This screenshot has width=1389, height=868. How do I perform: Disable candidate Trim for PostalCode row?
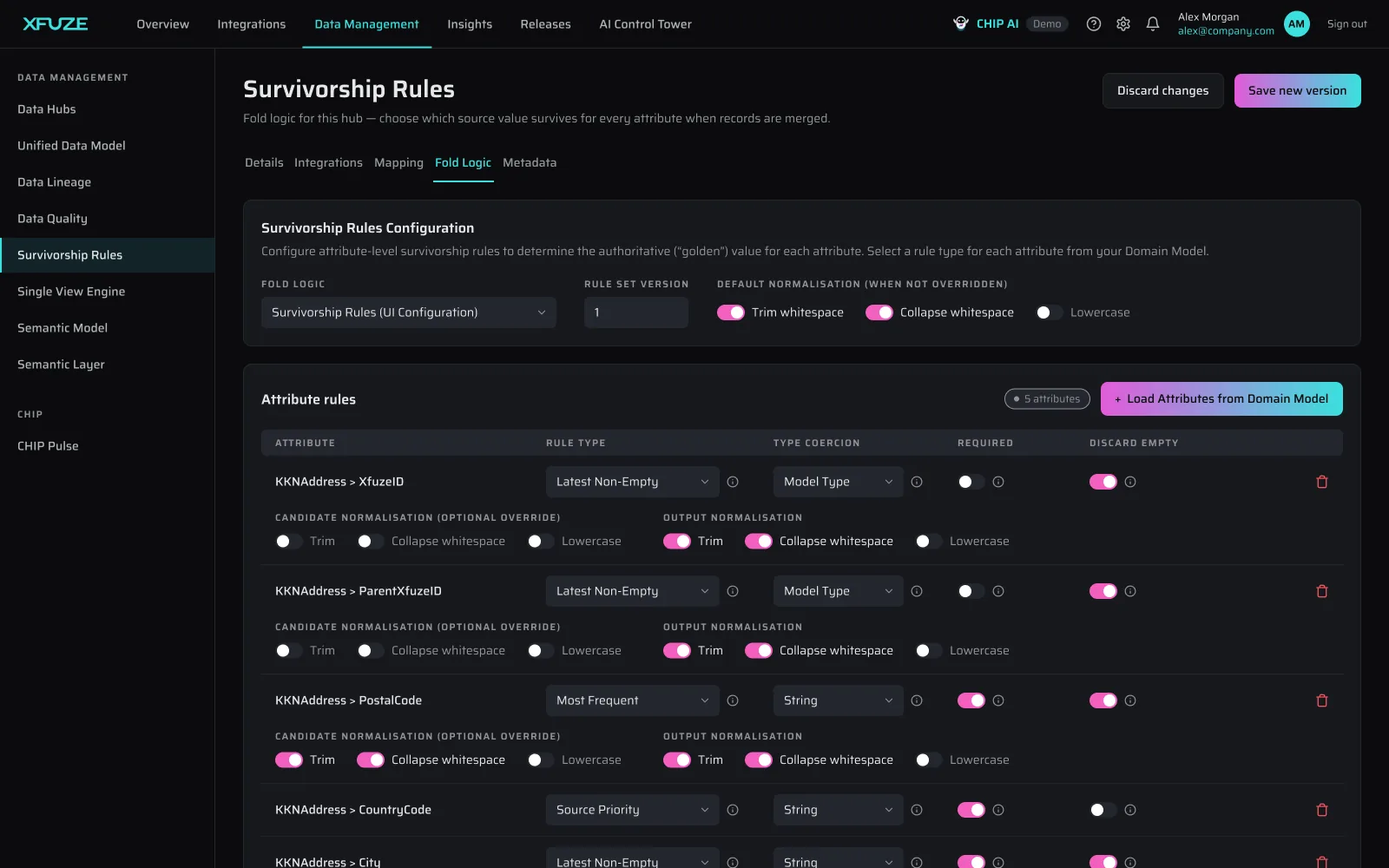pos(289,759)
